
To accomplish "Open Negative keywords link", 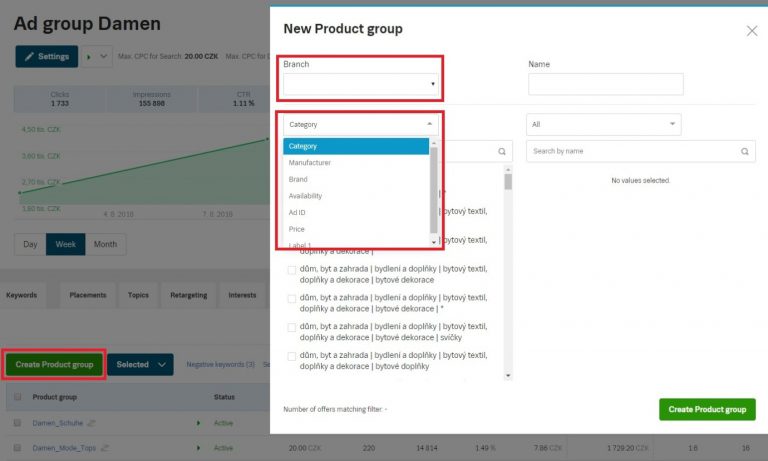I will tap(220, 364).
